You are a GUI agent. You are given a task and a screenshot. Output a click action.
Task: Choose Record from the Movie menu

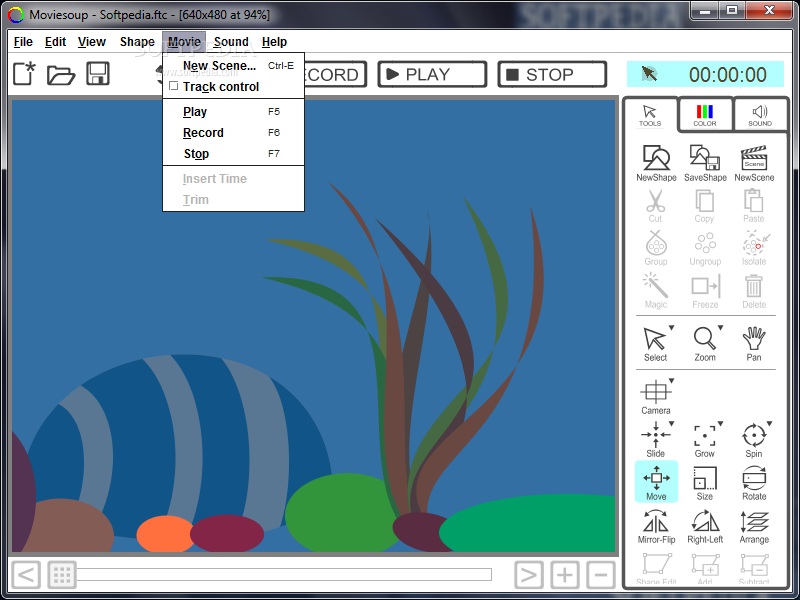234,133
